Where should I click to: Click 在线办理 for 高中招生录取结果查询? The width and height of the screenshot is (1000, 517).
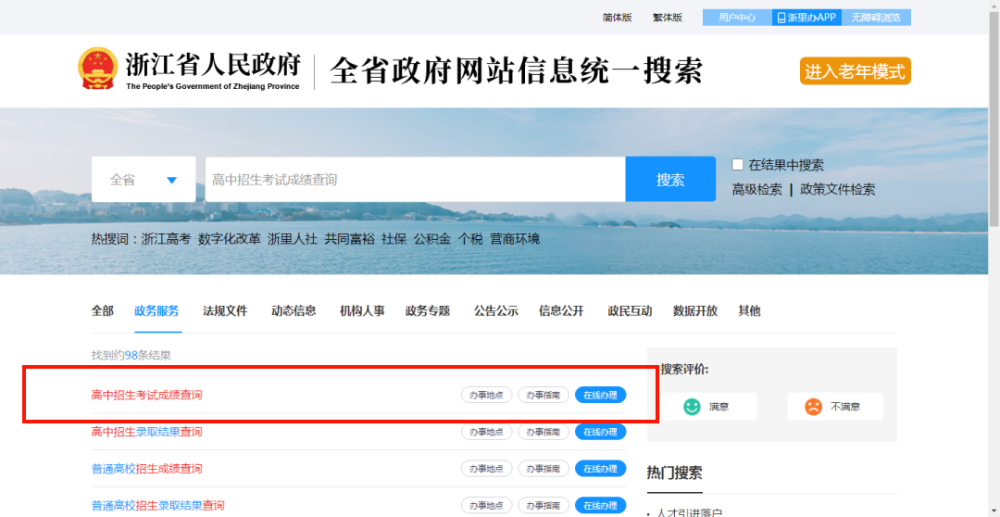601,432
